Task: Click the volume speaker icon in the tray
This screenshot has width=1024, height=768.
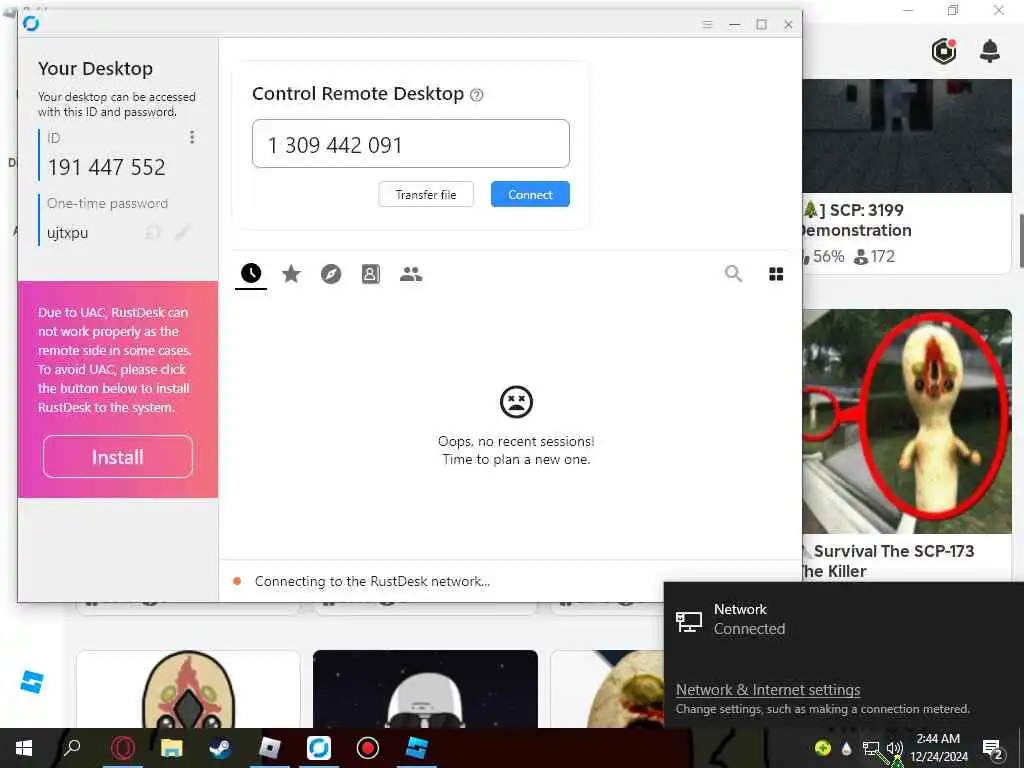Action: 895,748
